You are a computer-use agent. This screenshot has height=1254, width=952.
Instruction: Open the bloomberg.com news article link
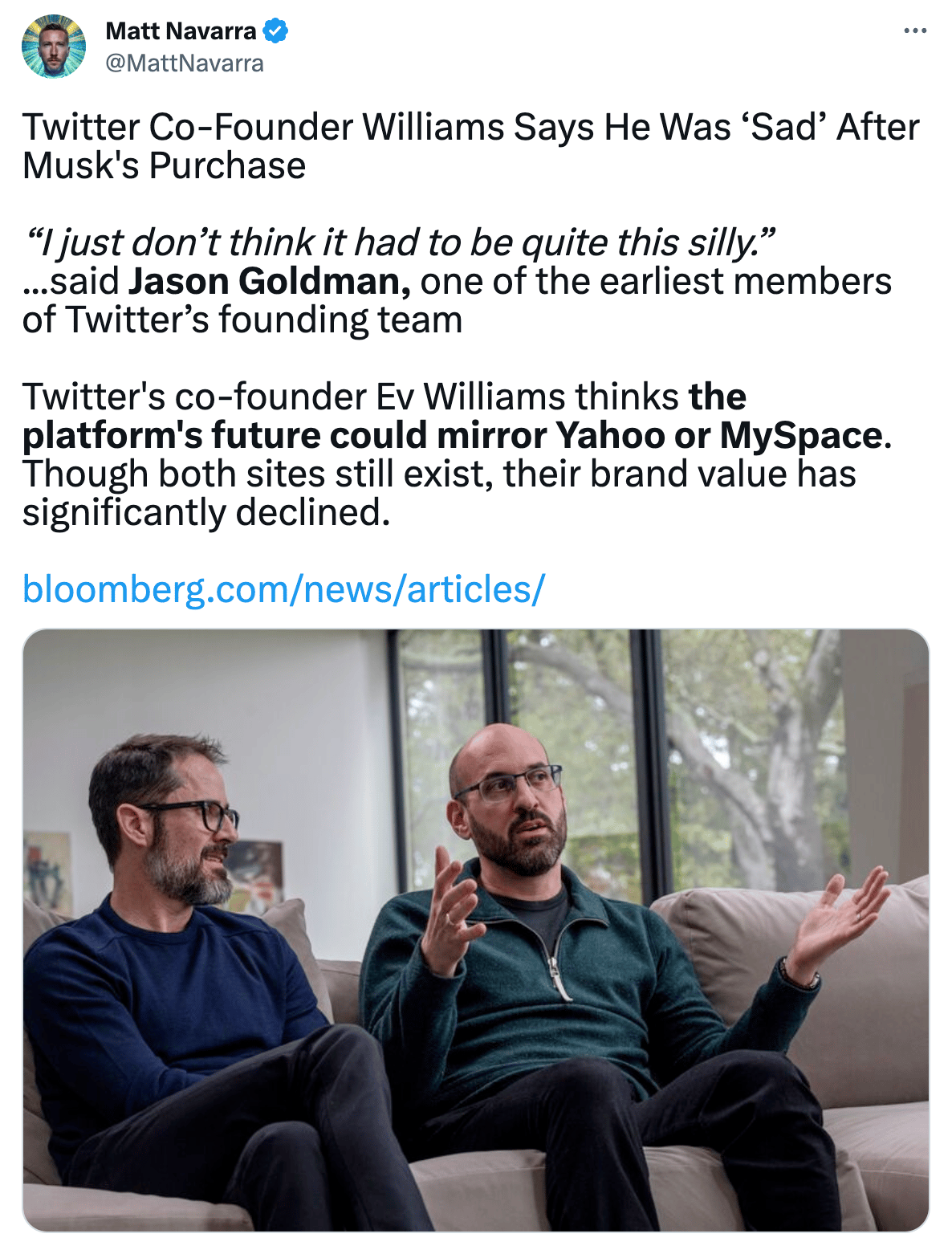coord(283,589)
